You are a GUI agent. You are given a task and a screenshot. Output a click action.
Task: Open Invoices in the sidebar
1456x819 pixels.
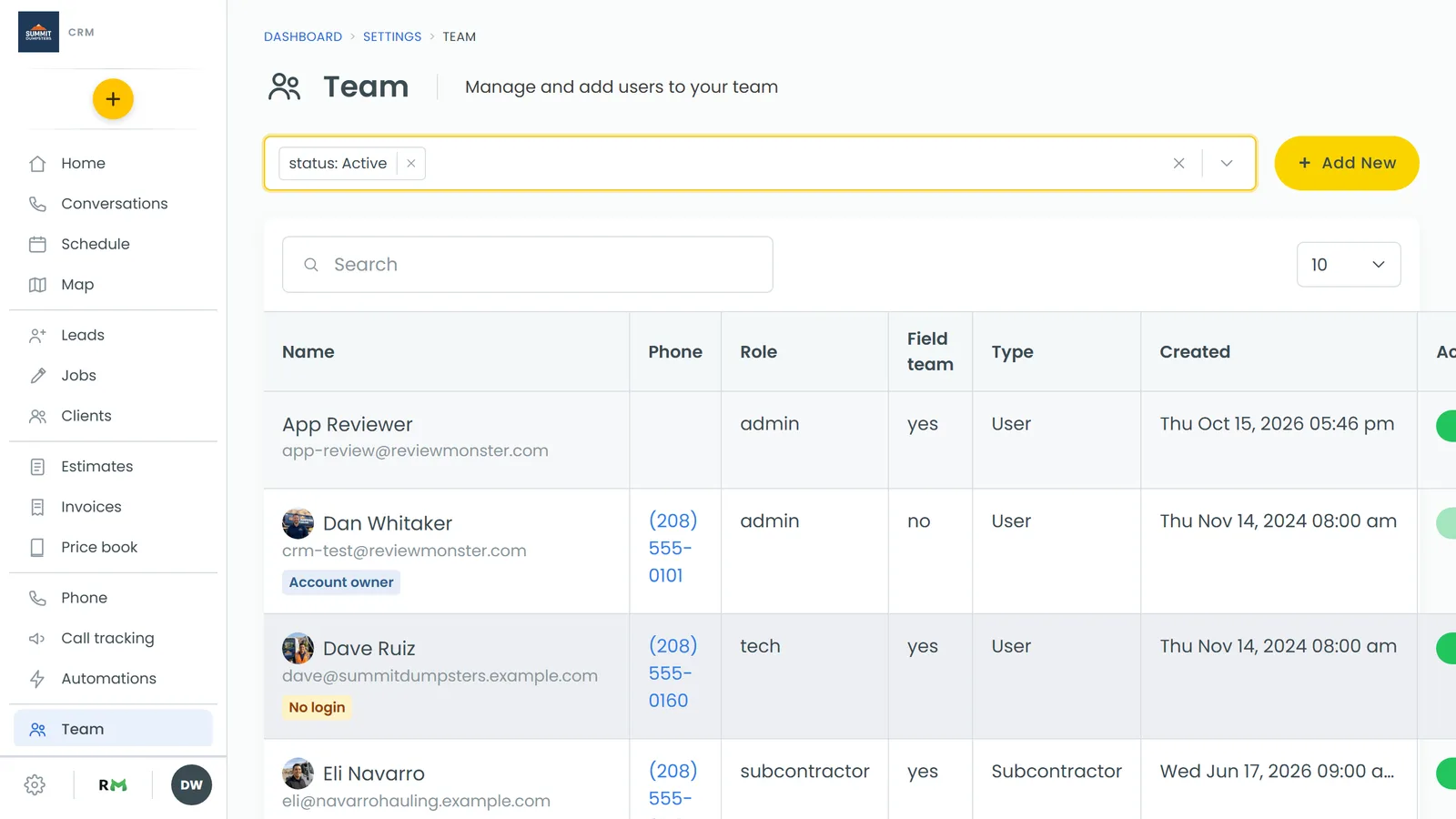pos(113,507)
